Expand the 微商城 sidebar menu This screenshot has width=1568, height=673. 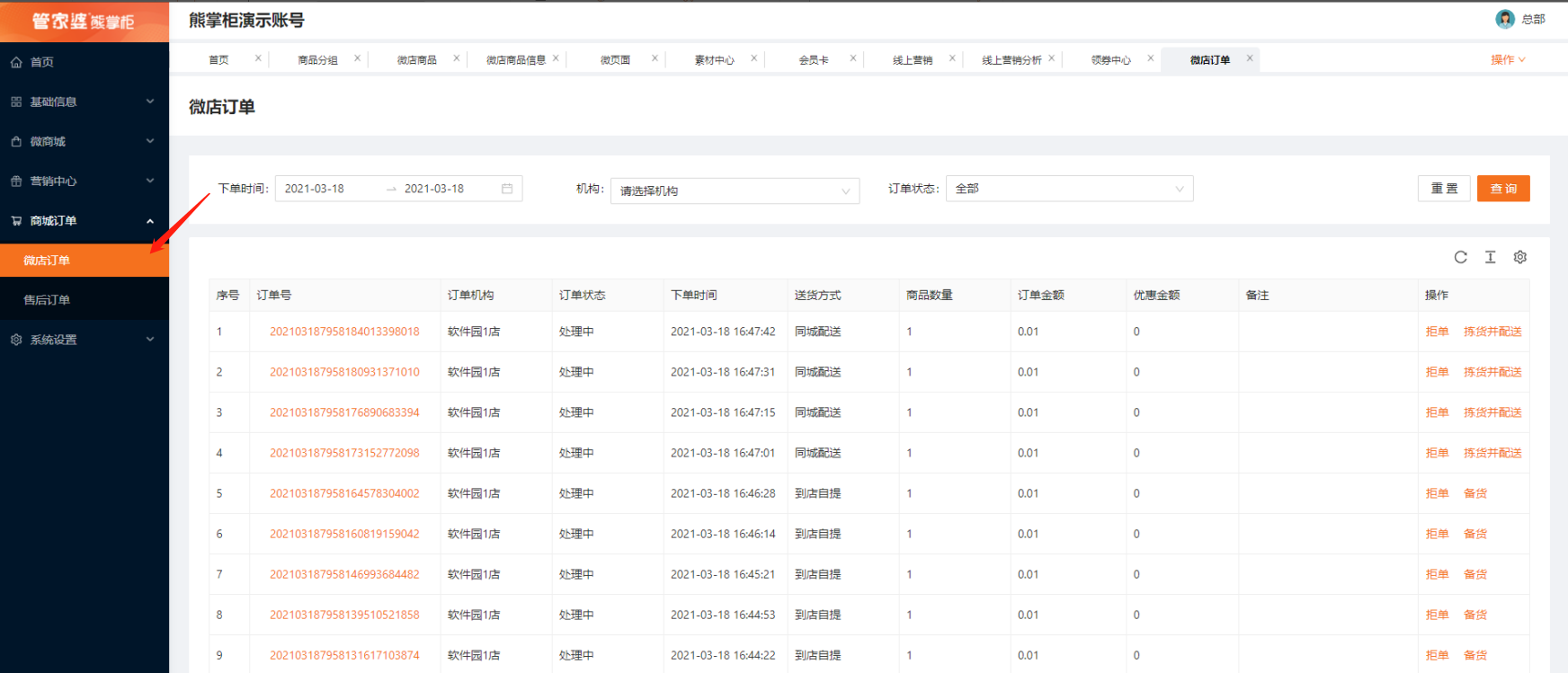pyautogui.click(x=150, y=141)
